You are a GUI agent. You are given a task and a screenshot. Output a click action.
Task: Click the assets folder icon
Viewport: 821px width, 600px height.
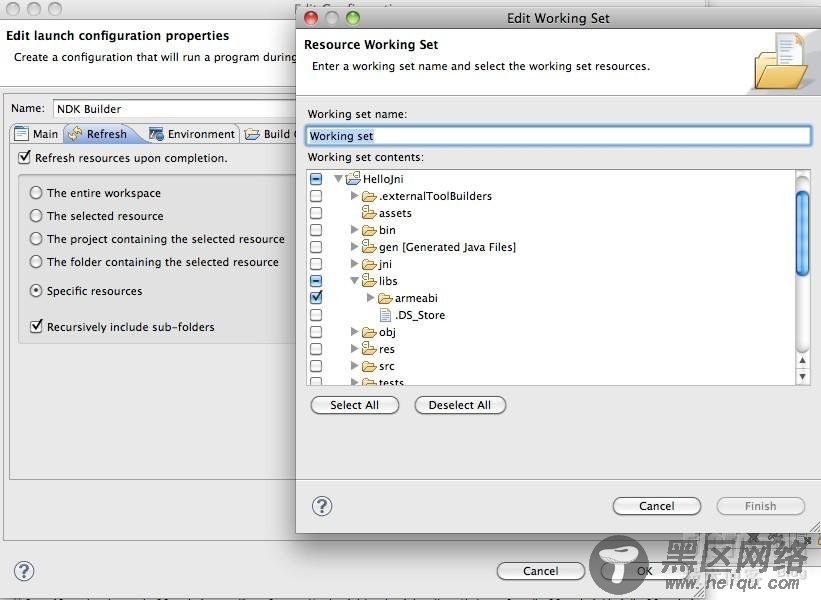[369, 213]
